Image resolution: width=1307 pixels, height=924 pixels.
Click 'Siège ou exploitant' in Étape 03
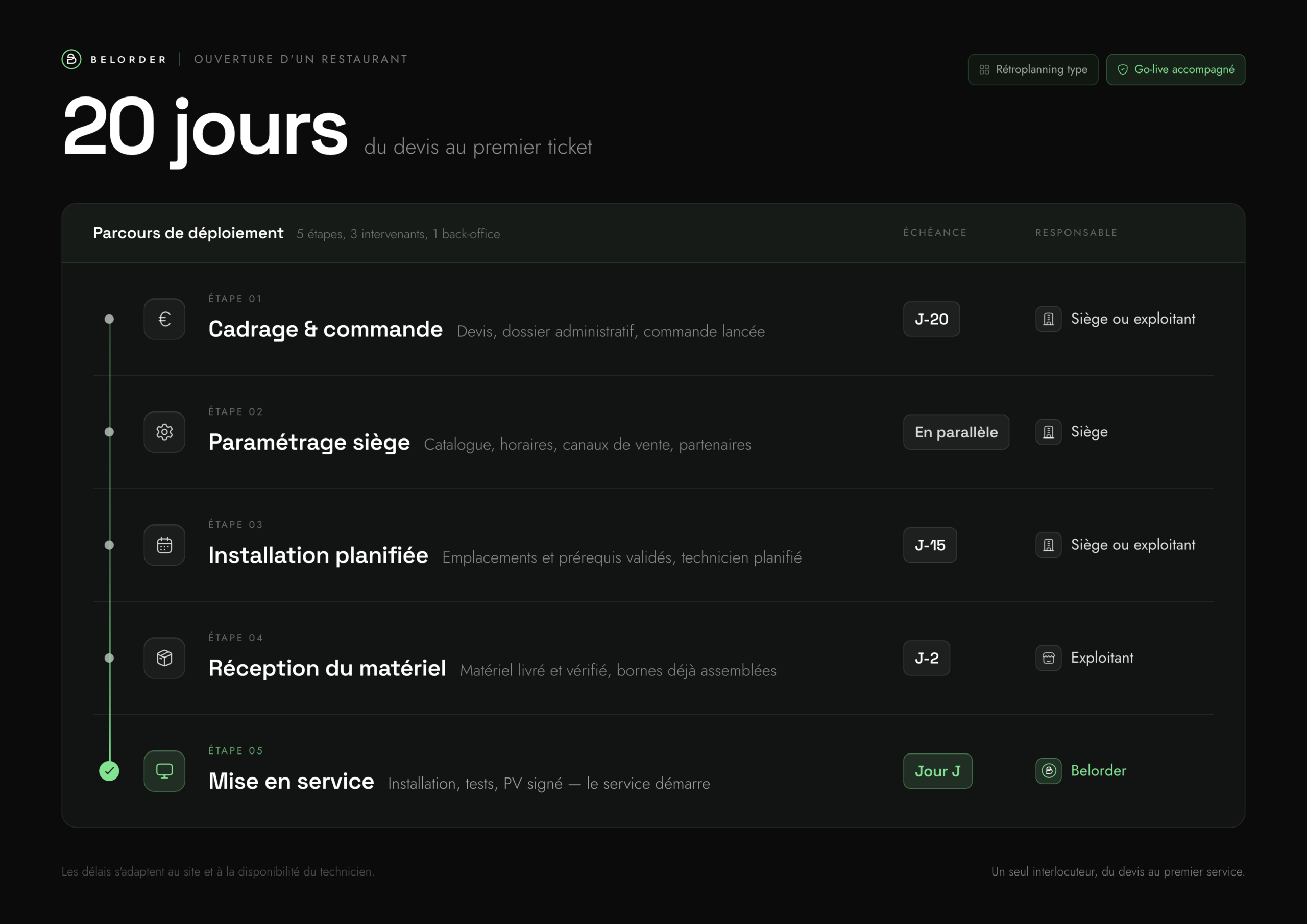click(x=1133, y=545)
